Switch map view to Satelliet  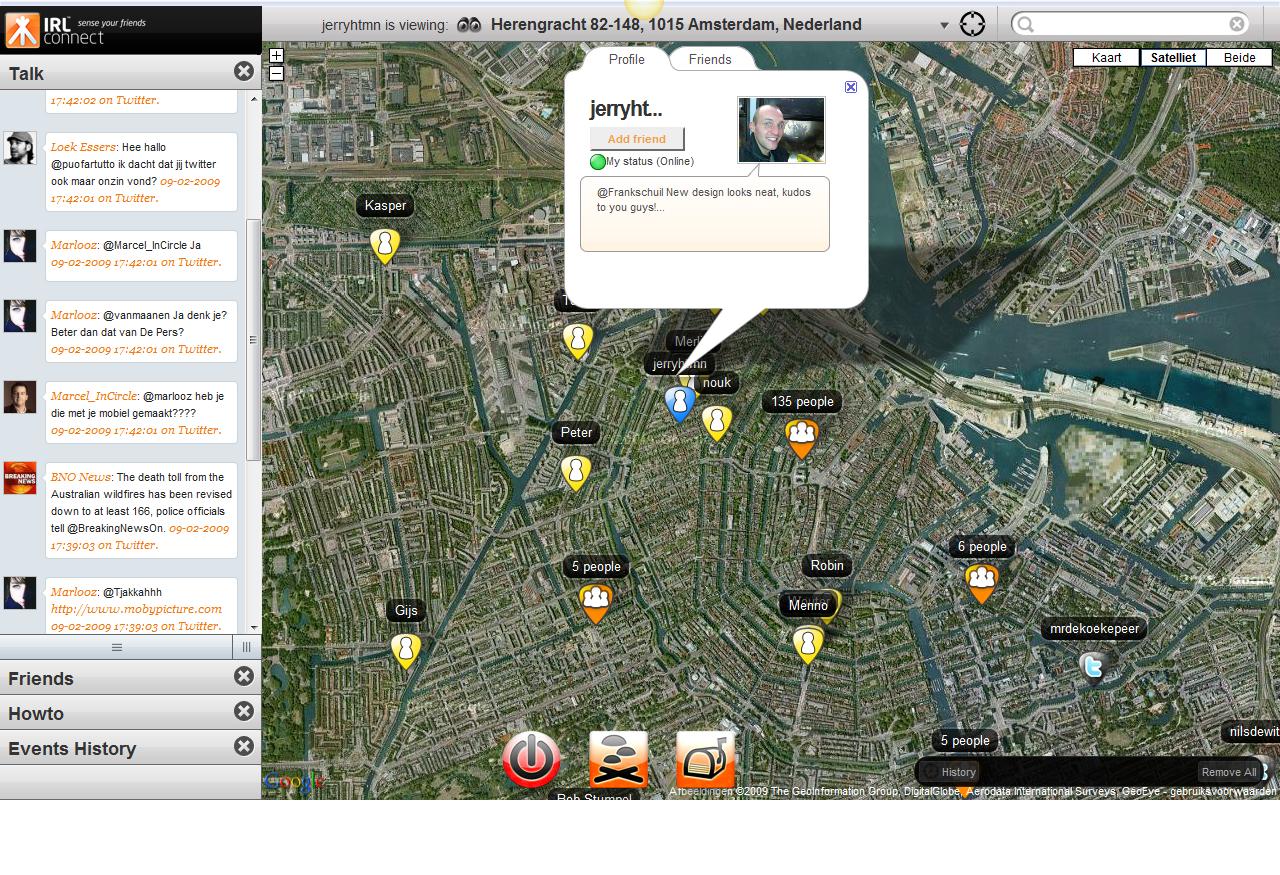point(1173,58)
